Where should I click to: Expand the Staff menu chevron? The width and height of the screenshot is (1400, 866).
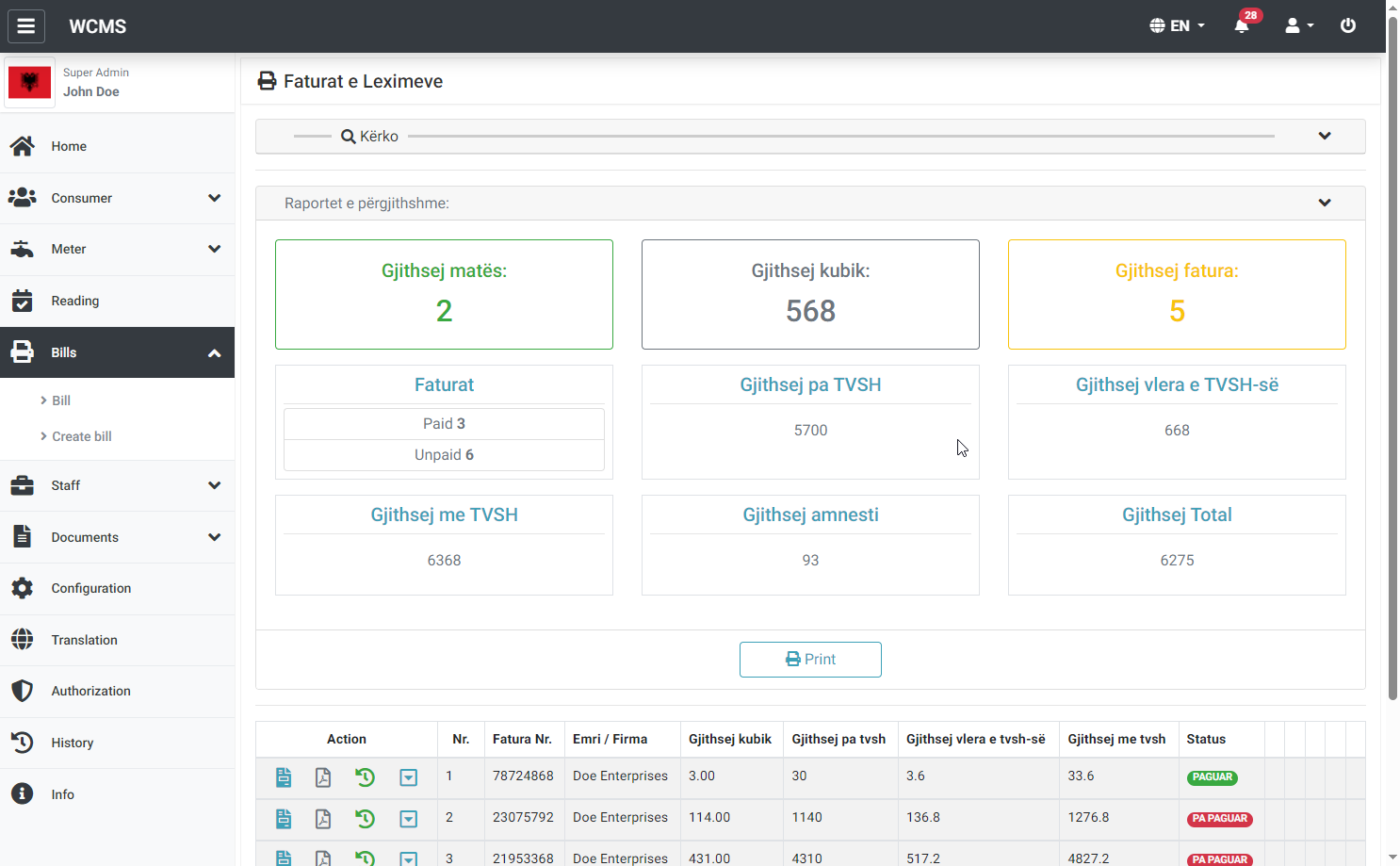215,485
